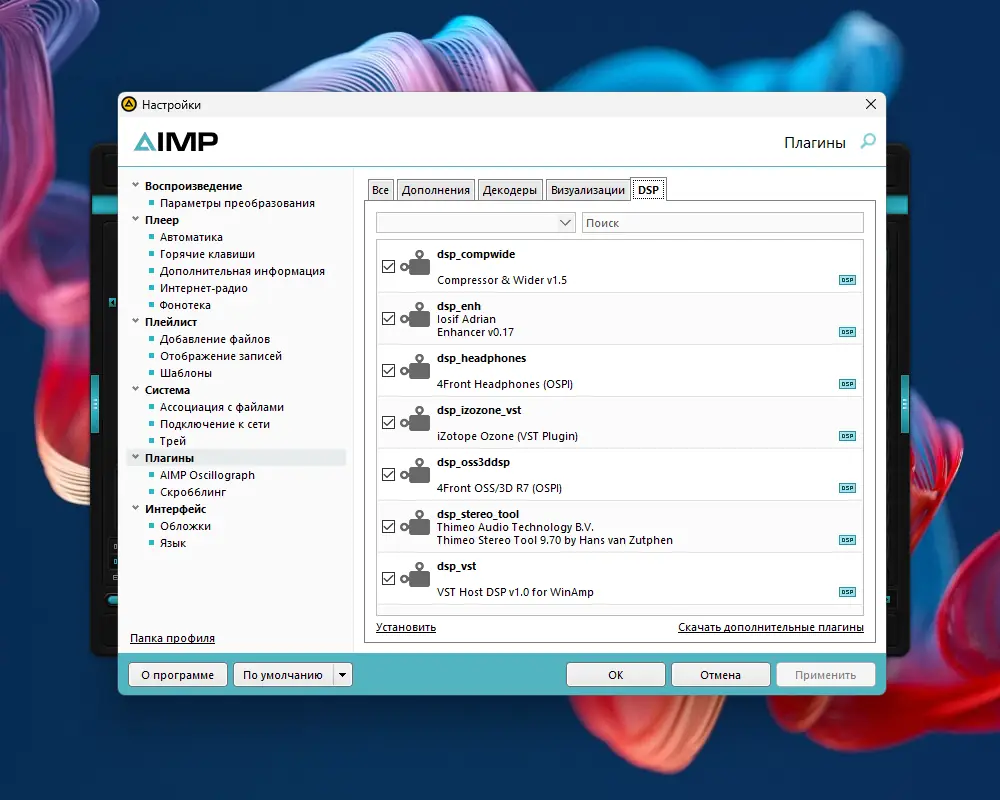Open the Декодеры tab
Viewport: 1000px width, 800px height.
510,190
